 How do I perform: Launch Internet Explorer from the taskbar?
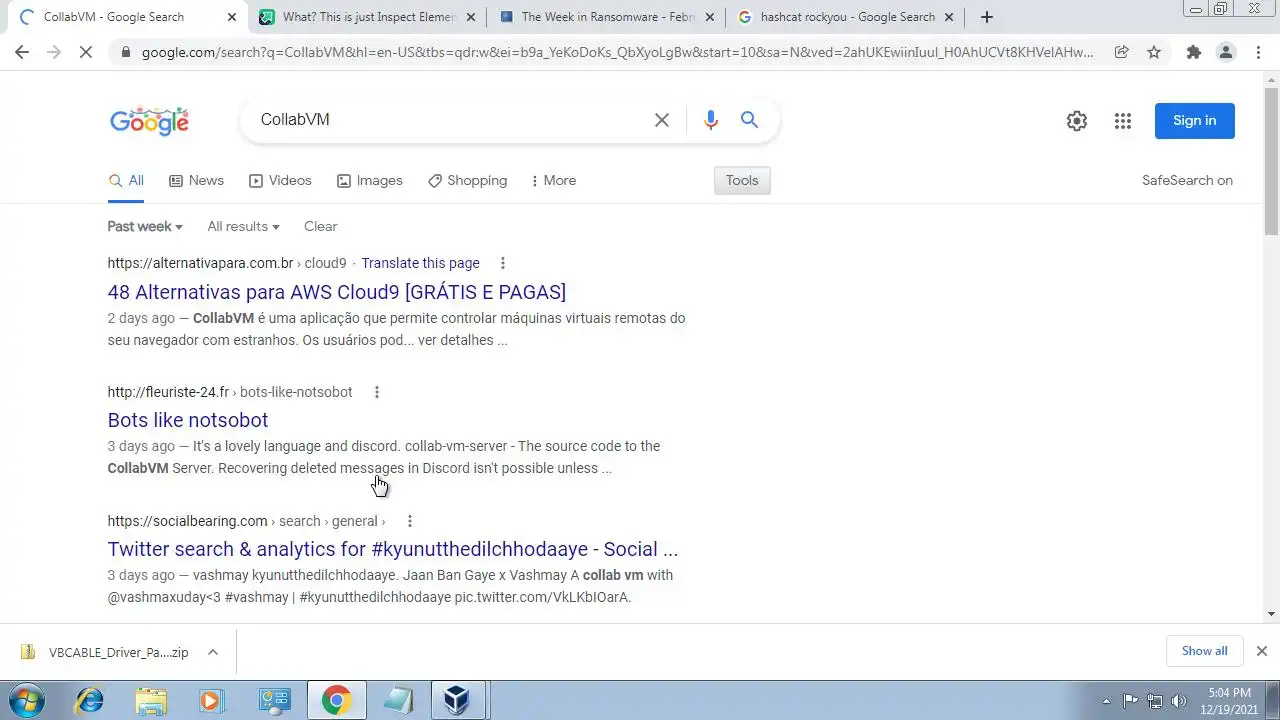click(x=90, y=700)
